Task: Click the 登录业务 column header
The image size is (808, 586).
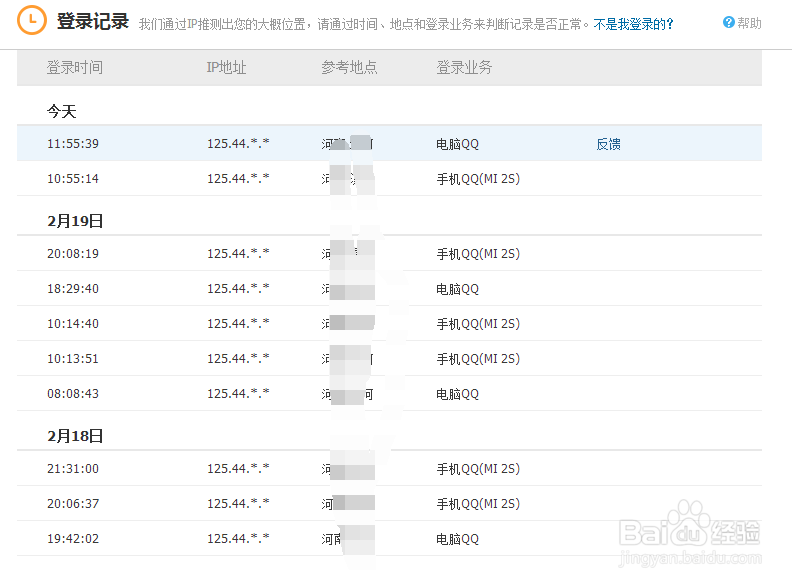Action: tap(464, 68)
